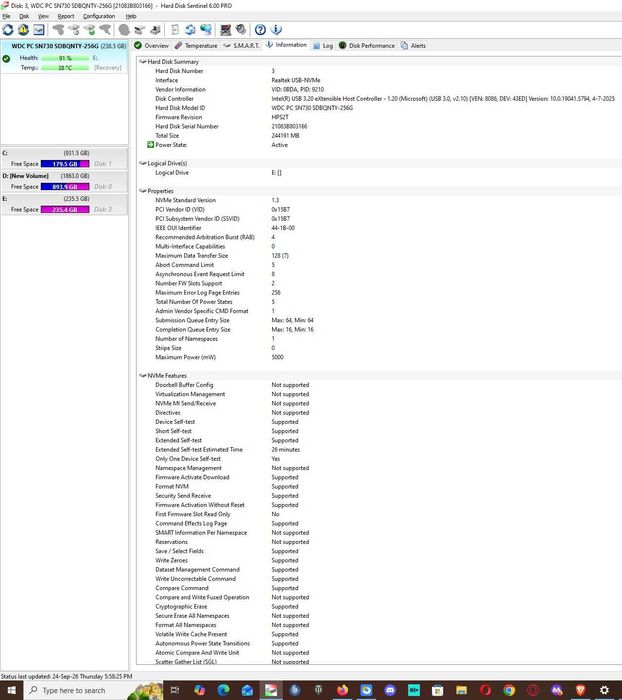Click the Status last updated status bar text

click(67, 677)
